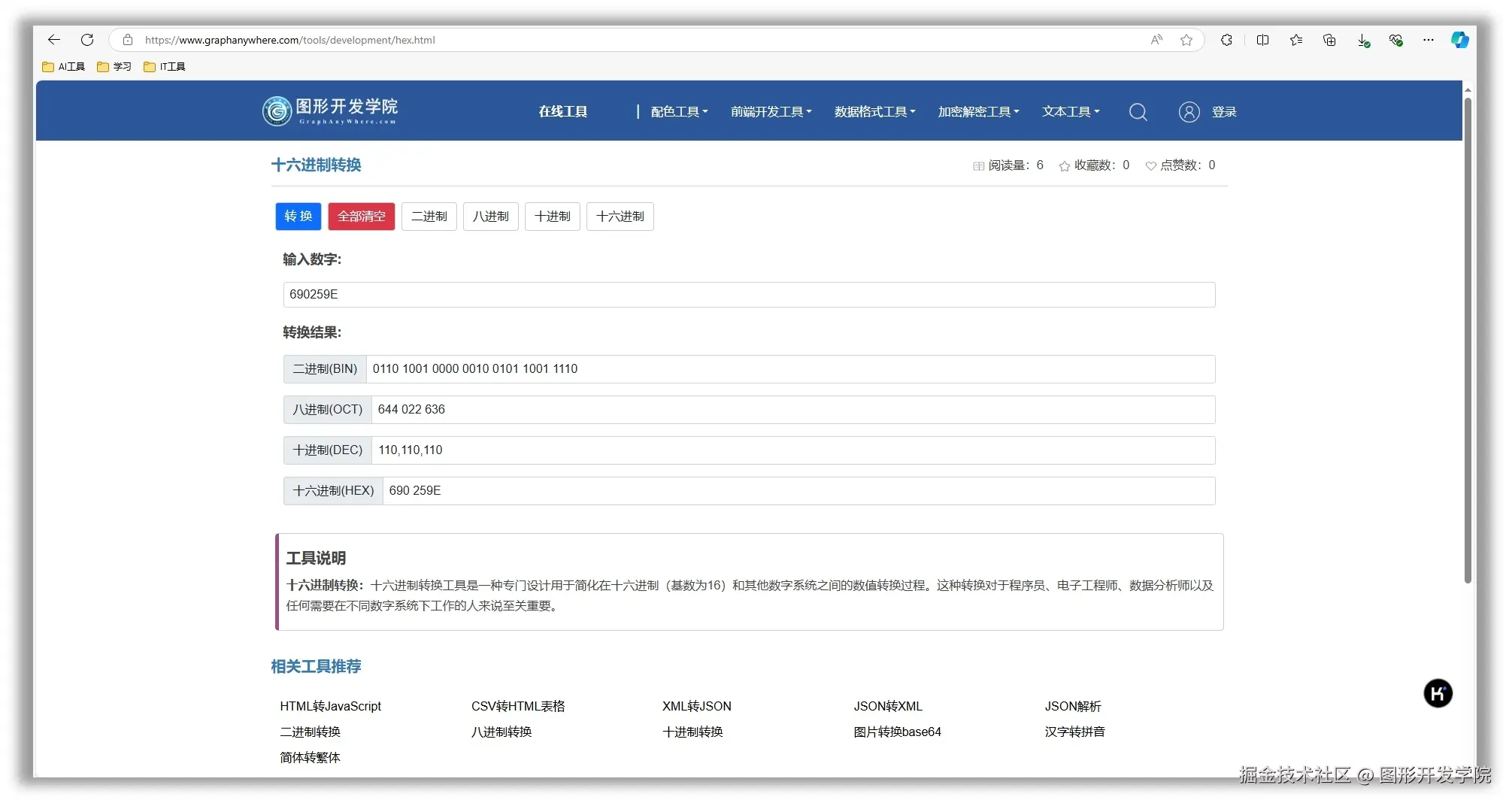Click the 点赞数 heart icon

pos(1150,166)
